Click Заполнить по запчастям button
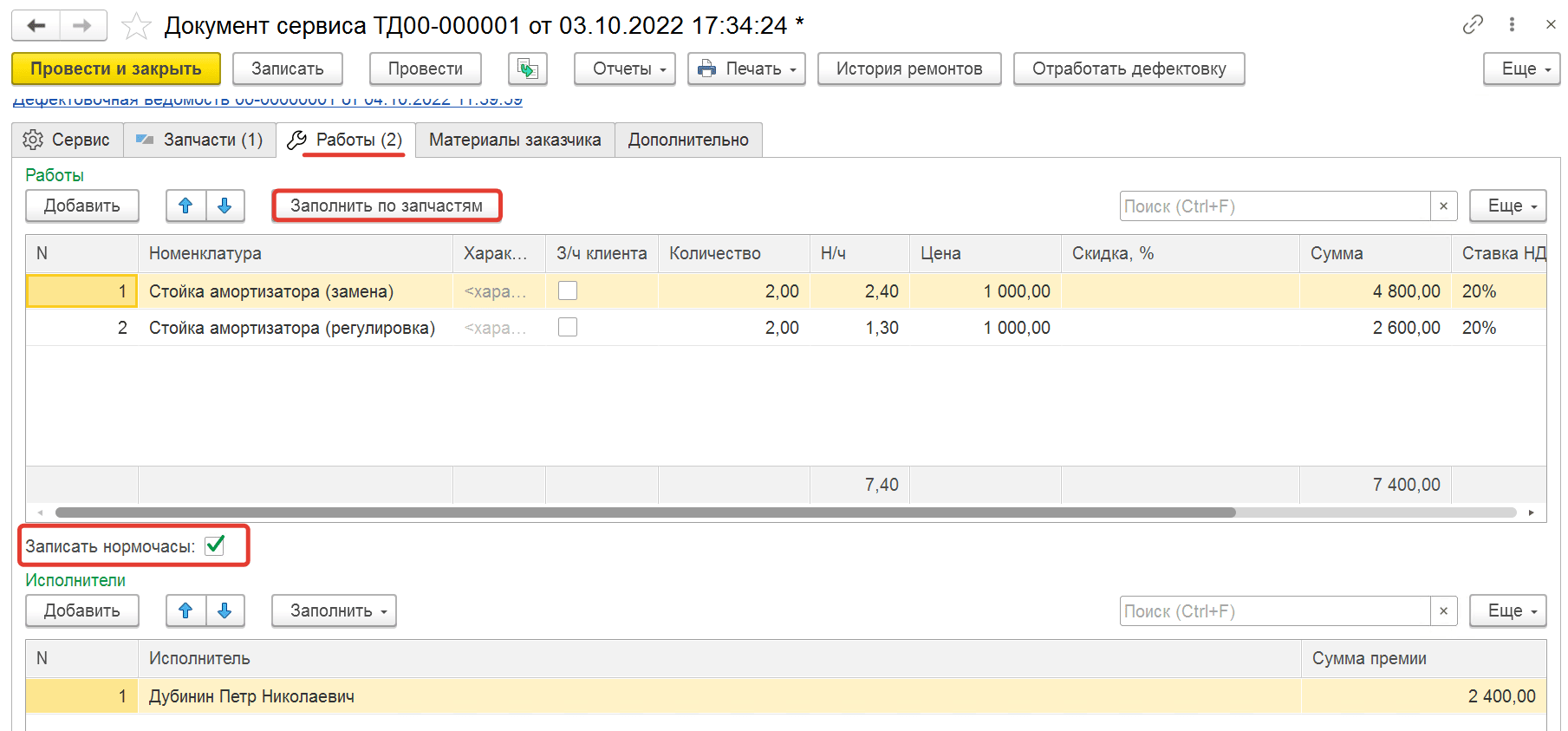Image resolution: width=1568 pixels, height=731 pixels. [387, 206]
